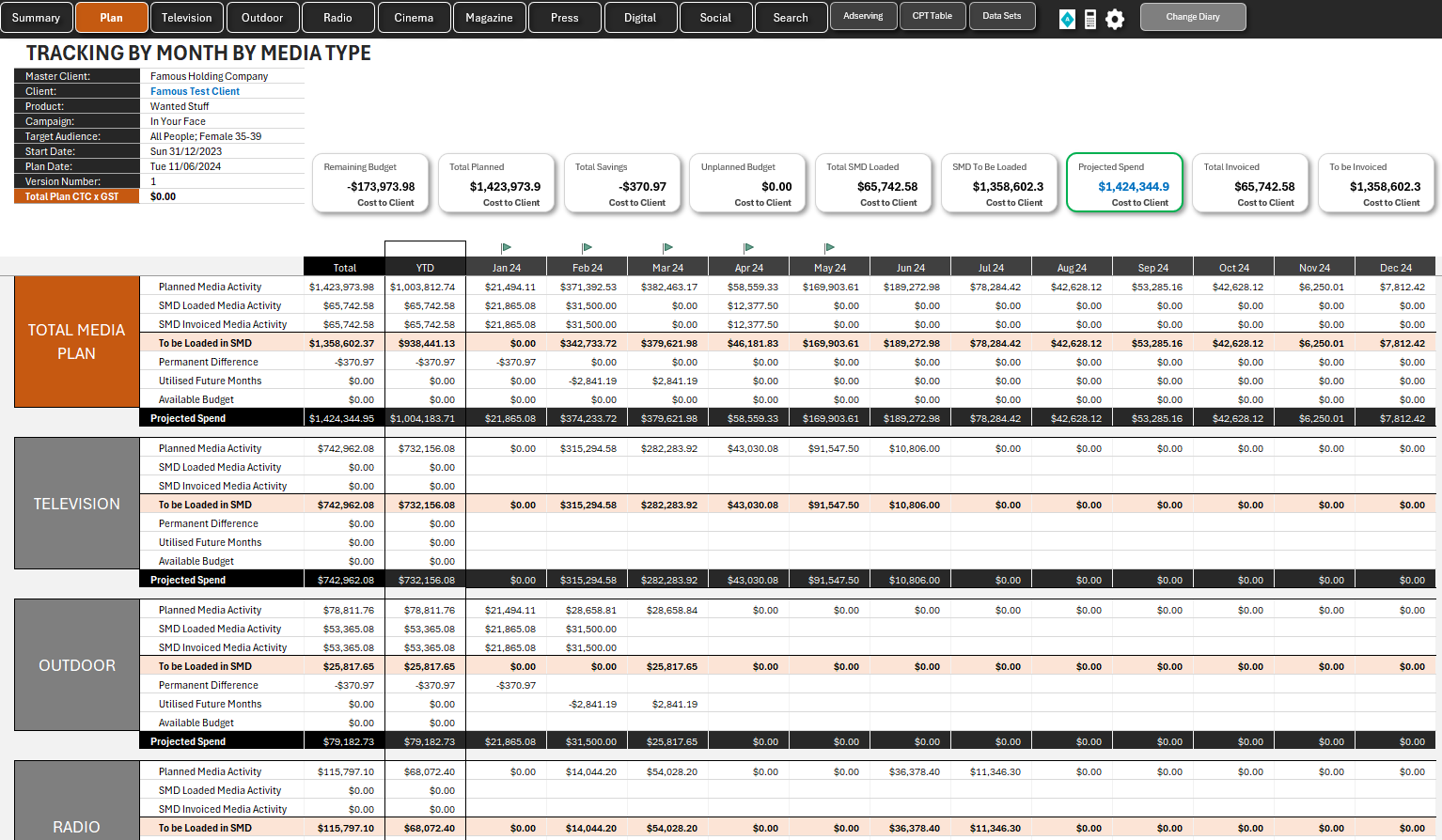1442x840 pixels.
Task: Click Radio Planned Media Activity total $115,797.10
Action: [345, 771]
